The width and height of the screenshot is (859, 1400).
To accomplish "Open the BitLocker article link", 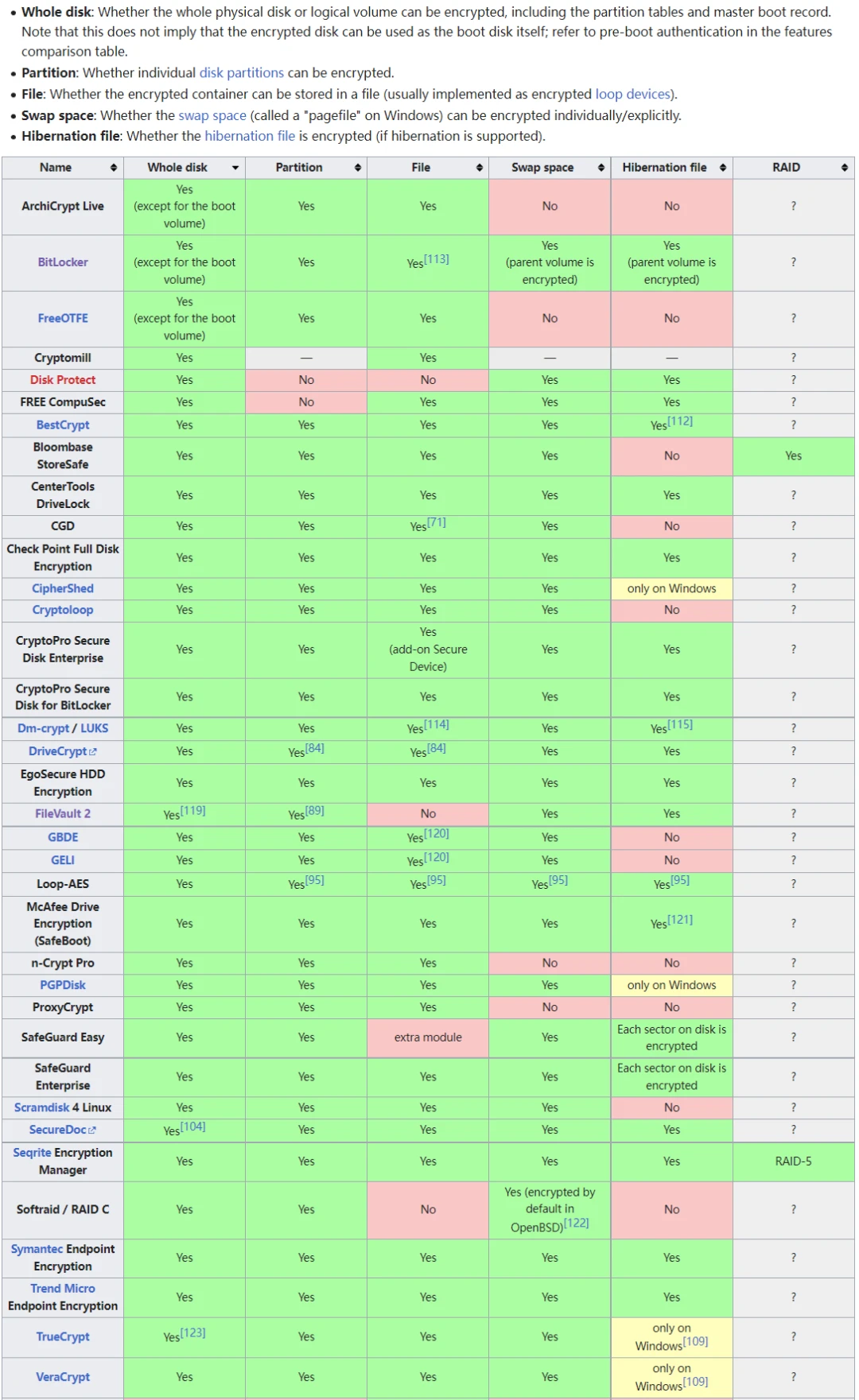I will pyautogui.click(x=63, y=262).
